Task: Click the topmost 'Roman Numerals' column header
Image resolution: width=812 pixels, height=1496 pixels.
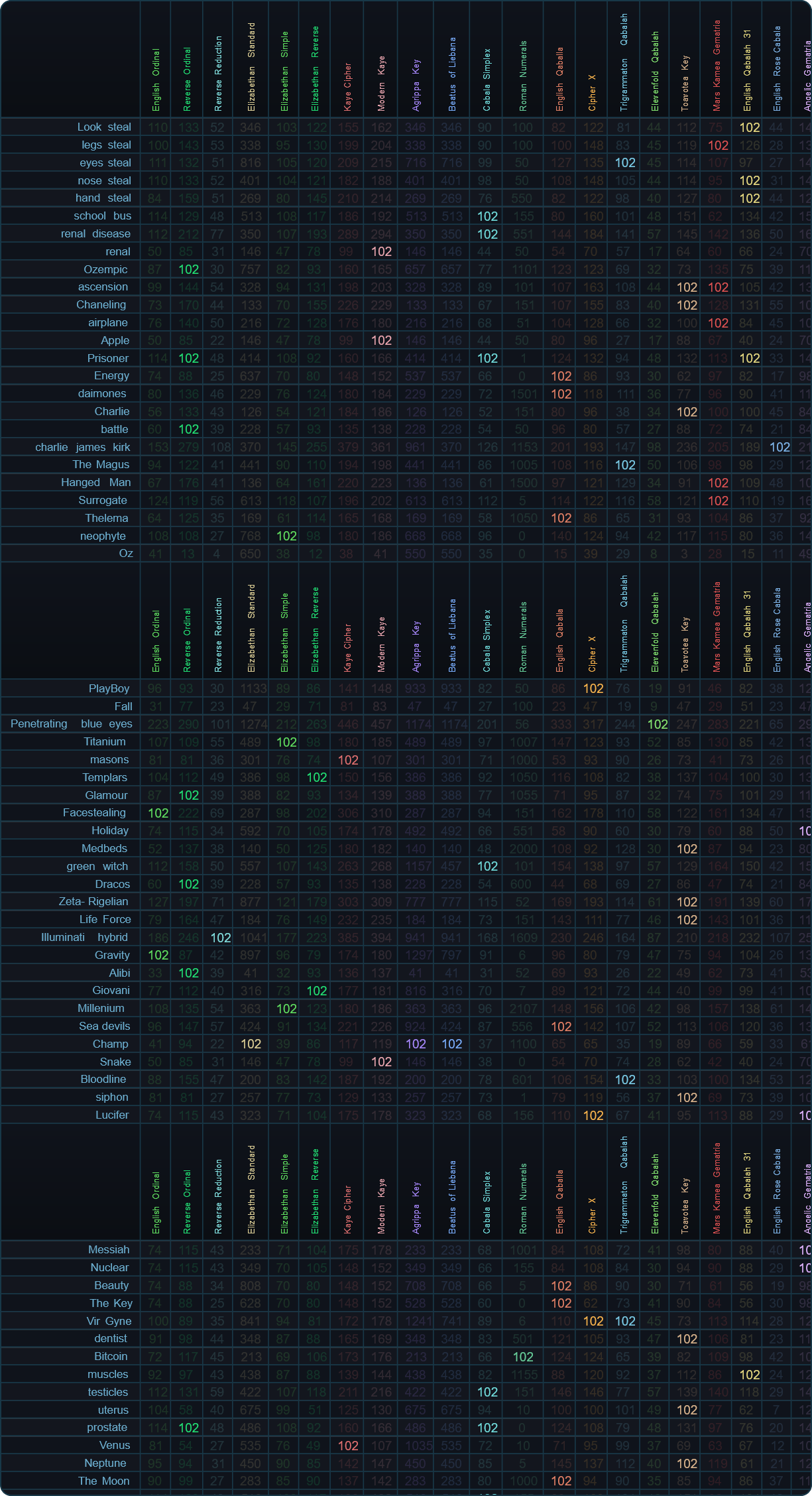Action: click(x=523, y=76)
